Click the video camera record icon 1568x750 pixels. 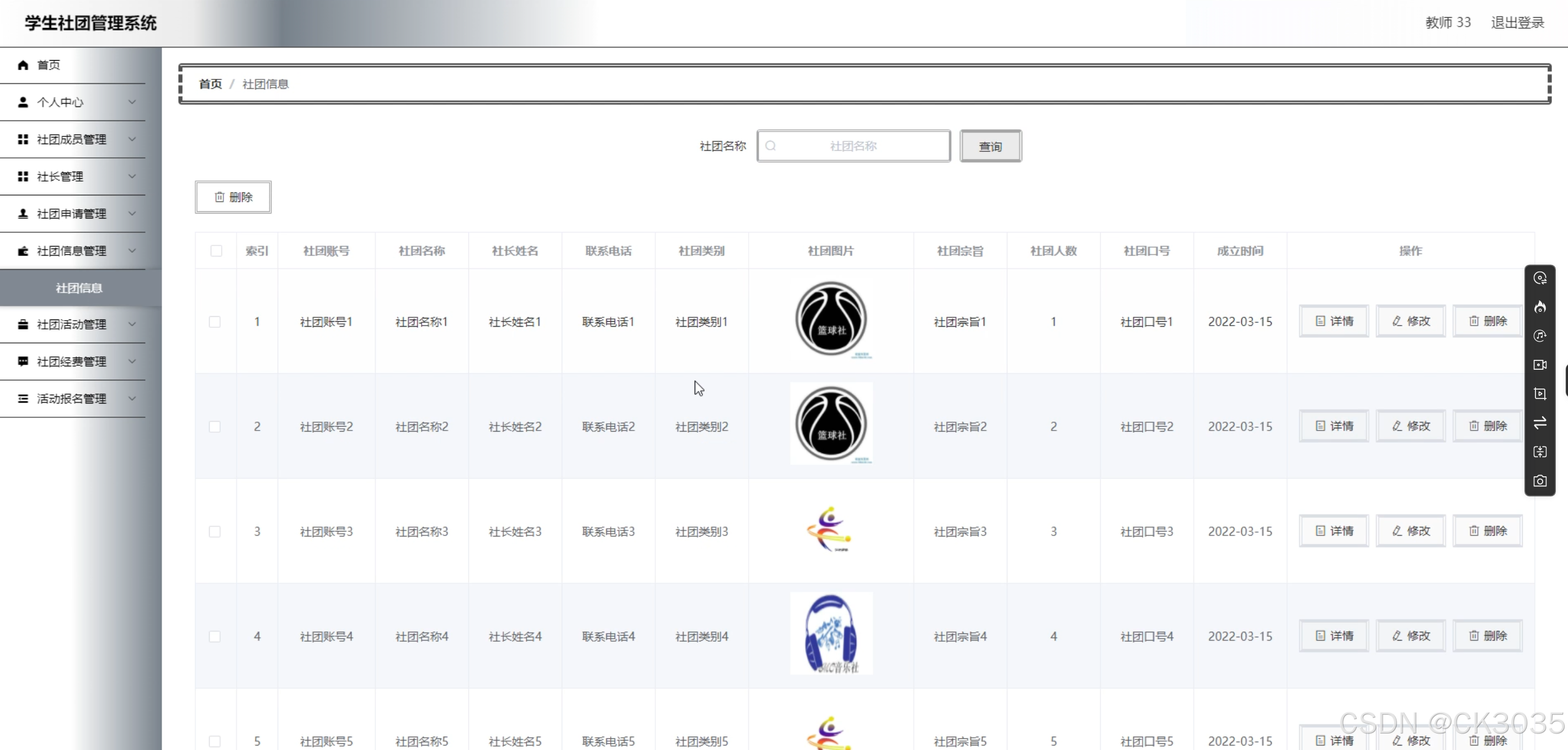tap(1539, 365)
